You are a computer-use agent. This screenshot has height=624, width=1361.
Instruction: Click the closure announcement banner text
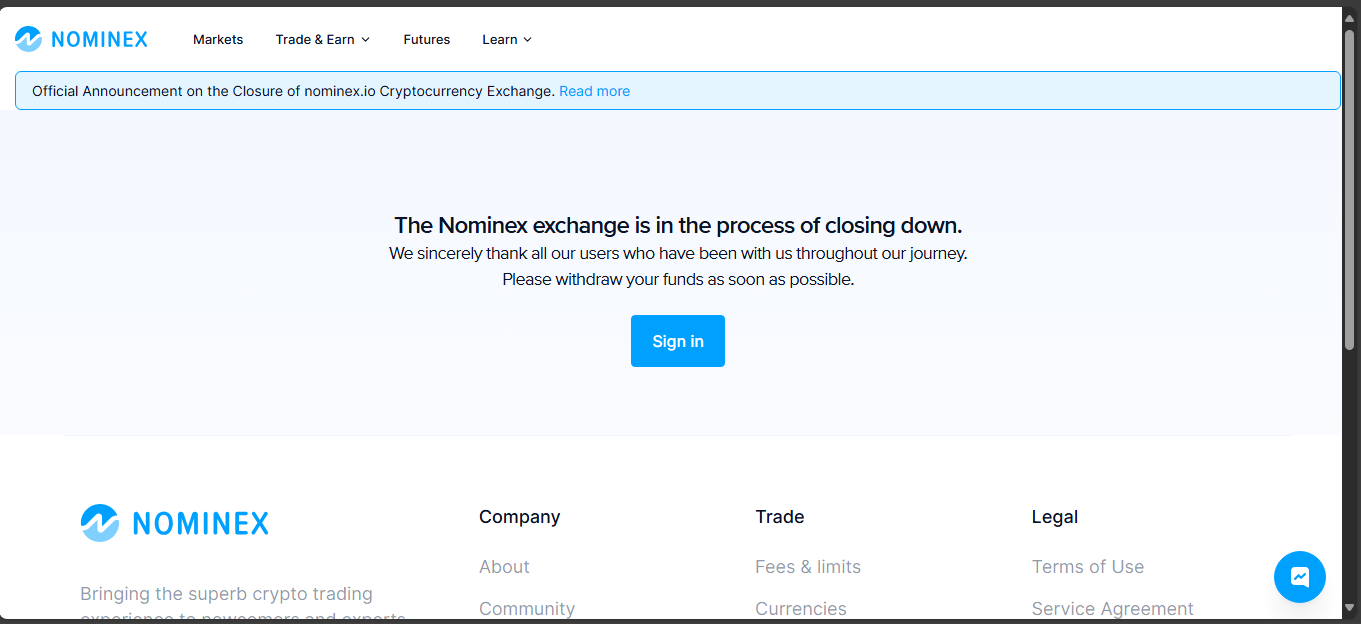pos(293,91)
